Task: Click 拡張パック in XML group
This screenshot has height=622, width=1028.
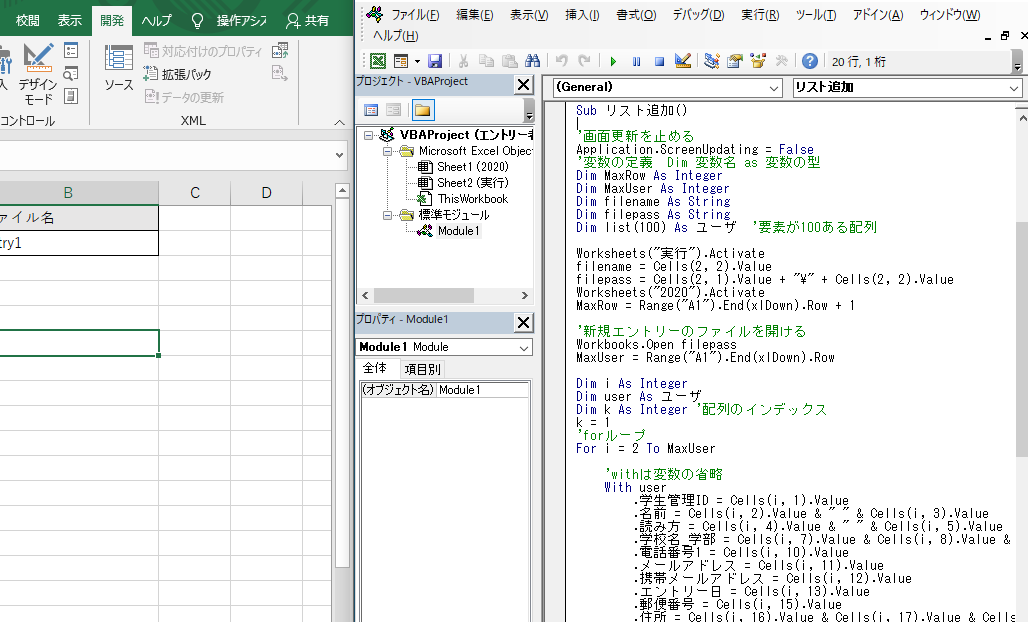Action: (178, 74)
